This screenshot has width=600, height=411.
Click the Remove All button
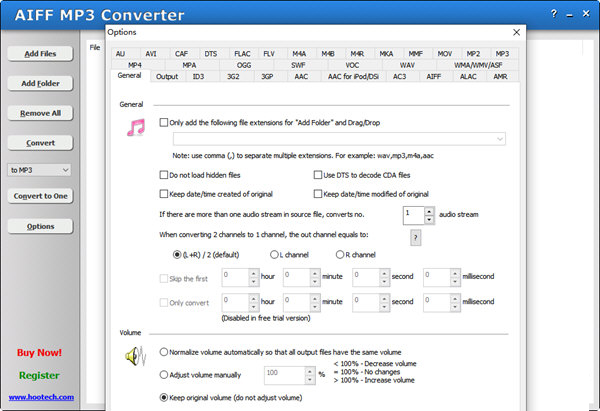tap(40, 113)
